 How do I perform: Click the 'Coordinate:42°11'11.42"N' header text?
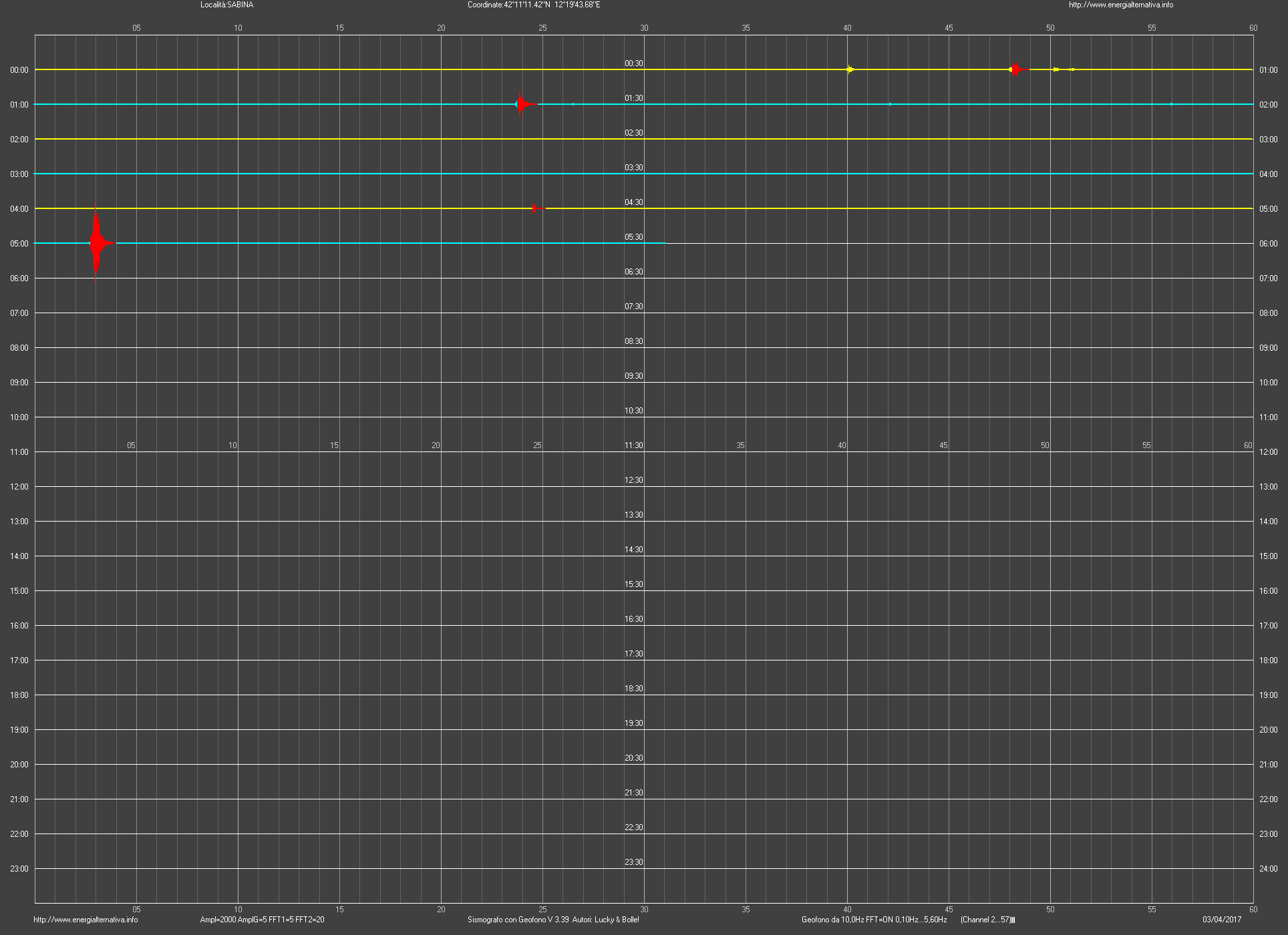[x=509, y=5]
